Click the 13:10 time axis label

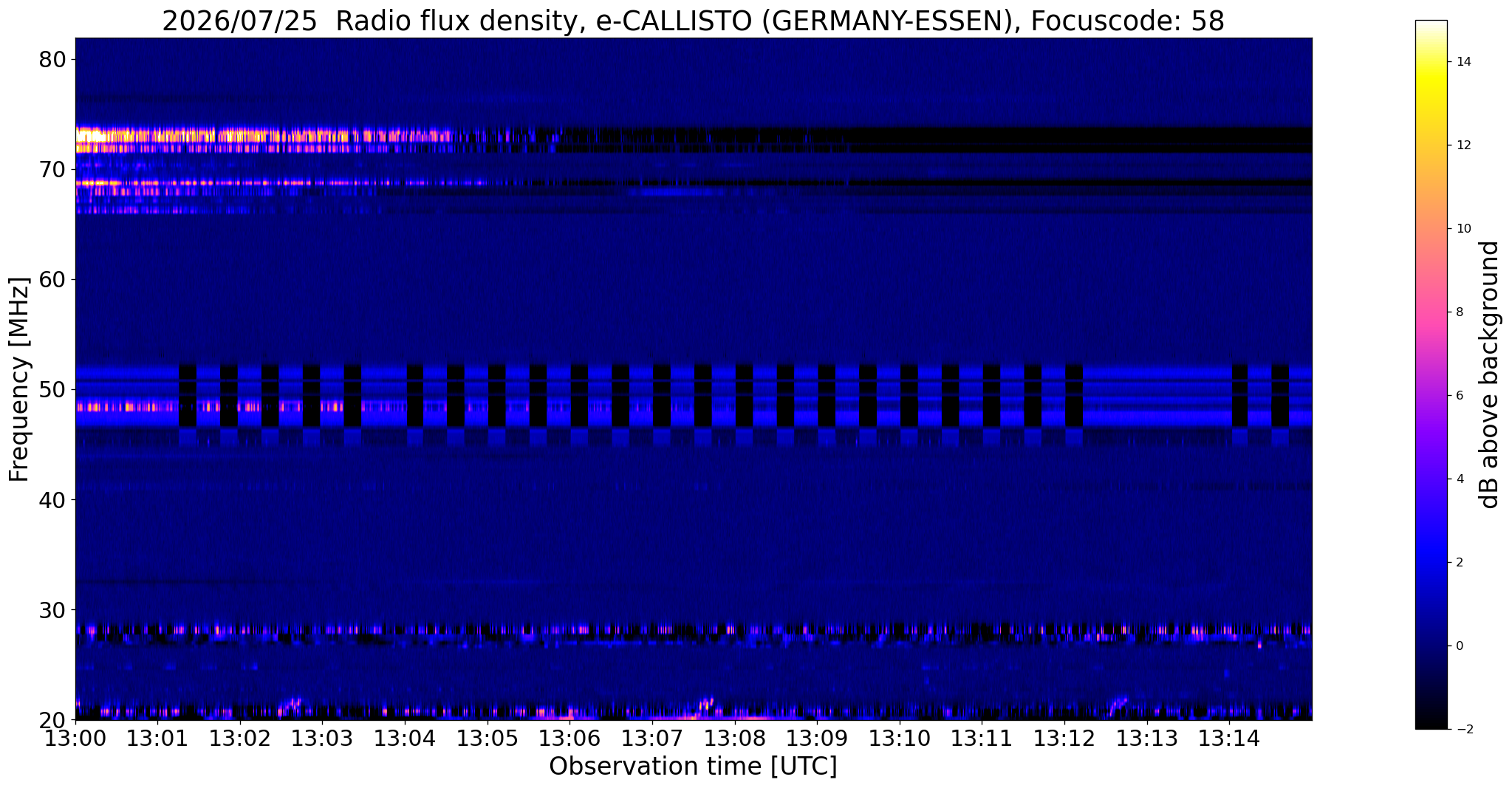coord(900,738)
